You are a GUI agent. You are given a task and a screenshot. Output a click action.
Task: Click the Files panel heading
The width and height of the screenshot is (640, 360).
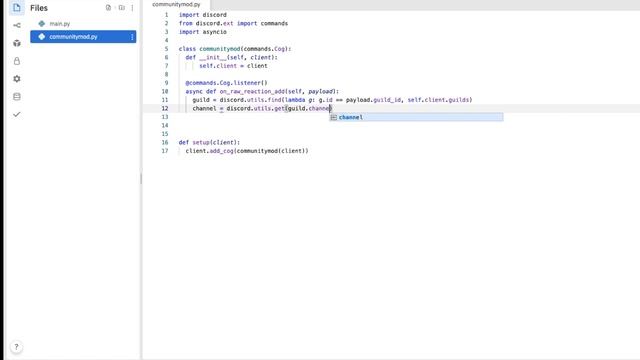click(x=39, y=8)
